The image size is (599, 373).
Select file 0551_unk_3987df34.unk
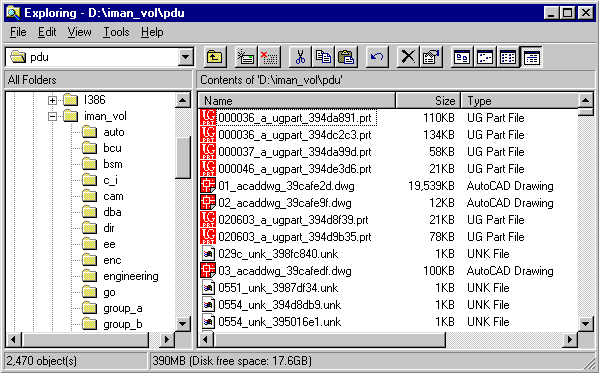click(278, 288)
